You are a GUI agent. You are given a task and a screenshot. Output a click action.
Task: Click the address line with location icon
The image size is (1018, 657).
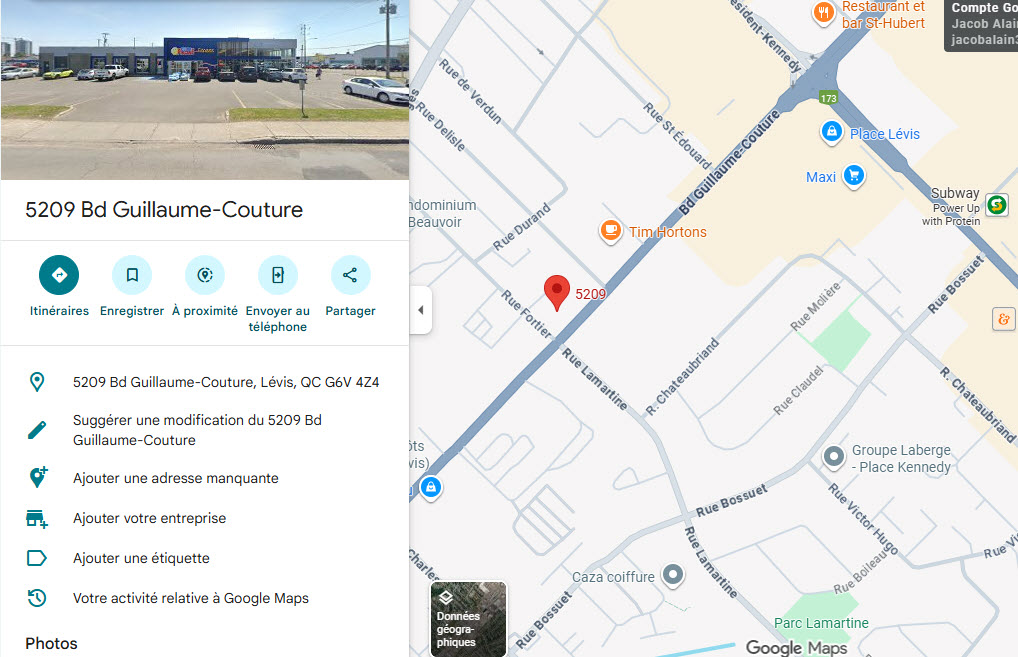coord(225,382)
